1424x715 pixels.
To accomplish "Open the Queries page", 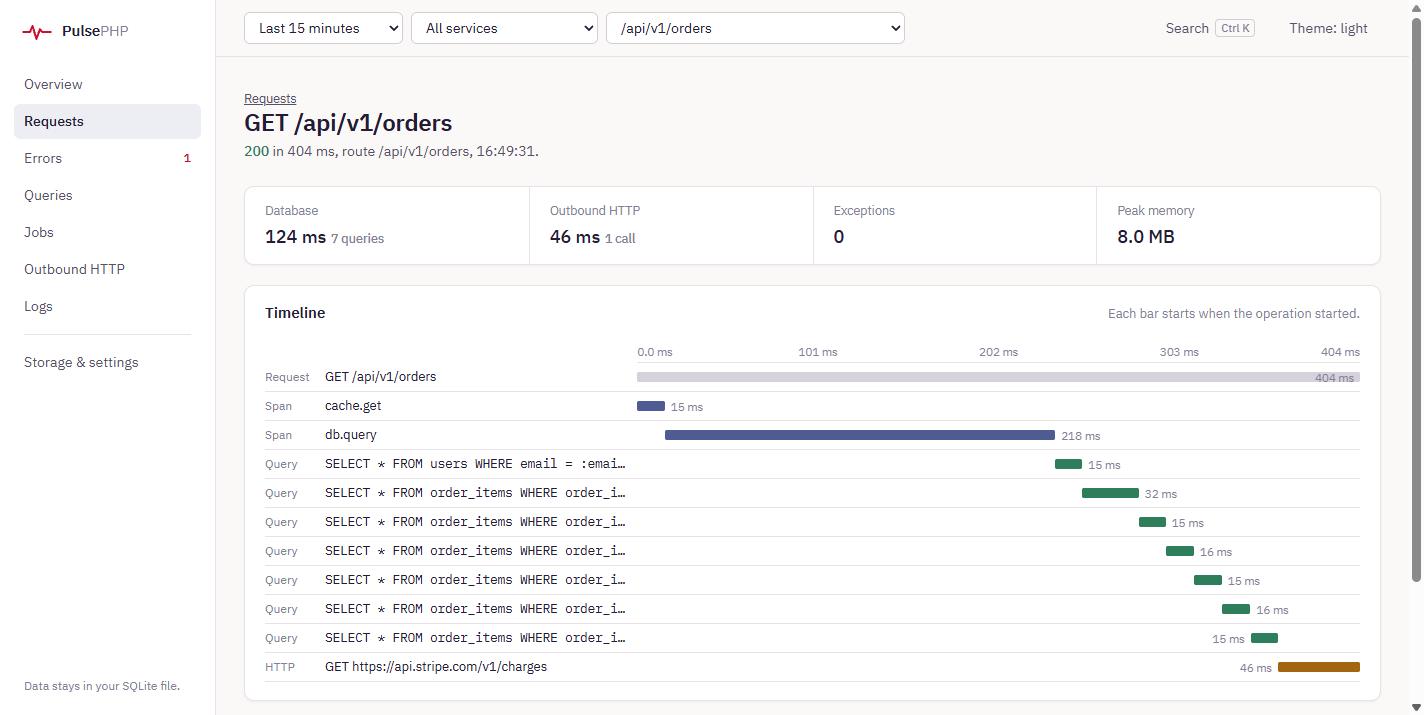I will (107, 195).
